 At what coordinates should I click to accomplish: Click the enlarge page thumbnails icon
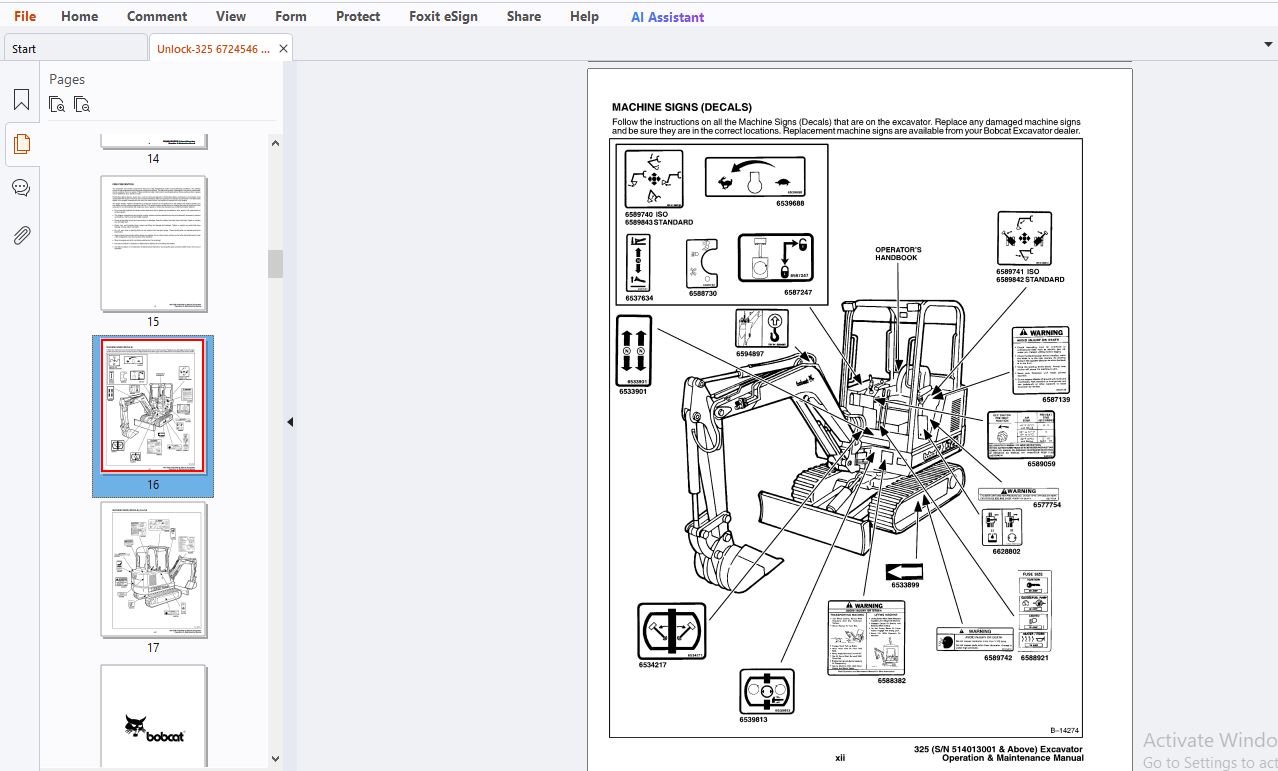click(57, 104)
